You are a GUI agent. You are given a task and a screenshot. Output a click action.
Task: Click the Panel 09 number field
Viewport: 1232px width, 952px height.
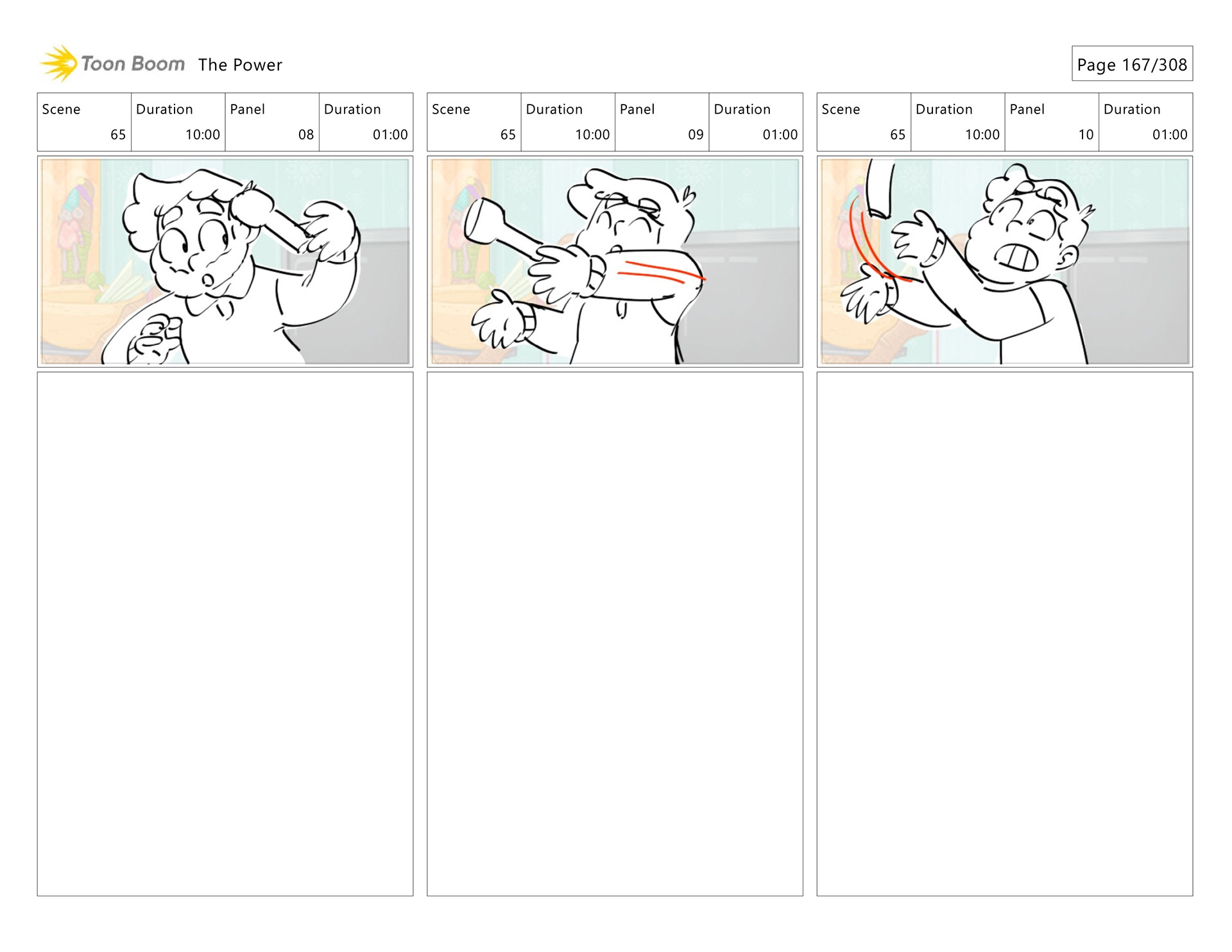tap(662, 122)
